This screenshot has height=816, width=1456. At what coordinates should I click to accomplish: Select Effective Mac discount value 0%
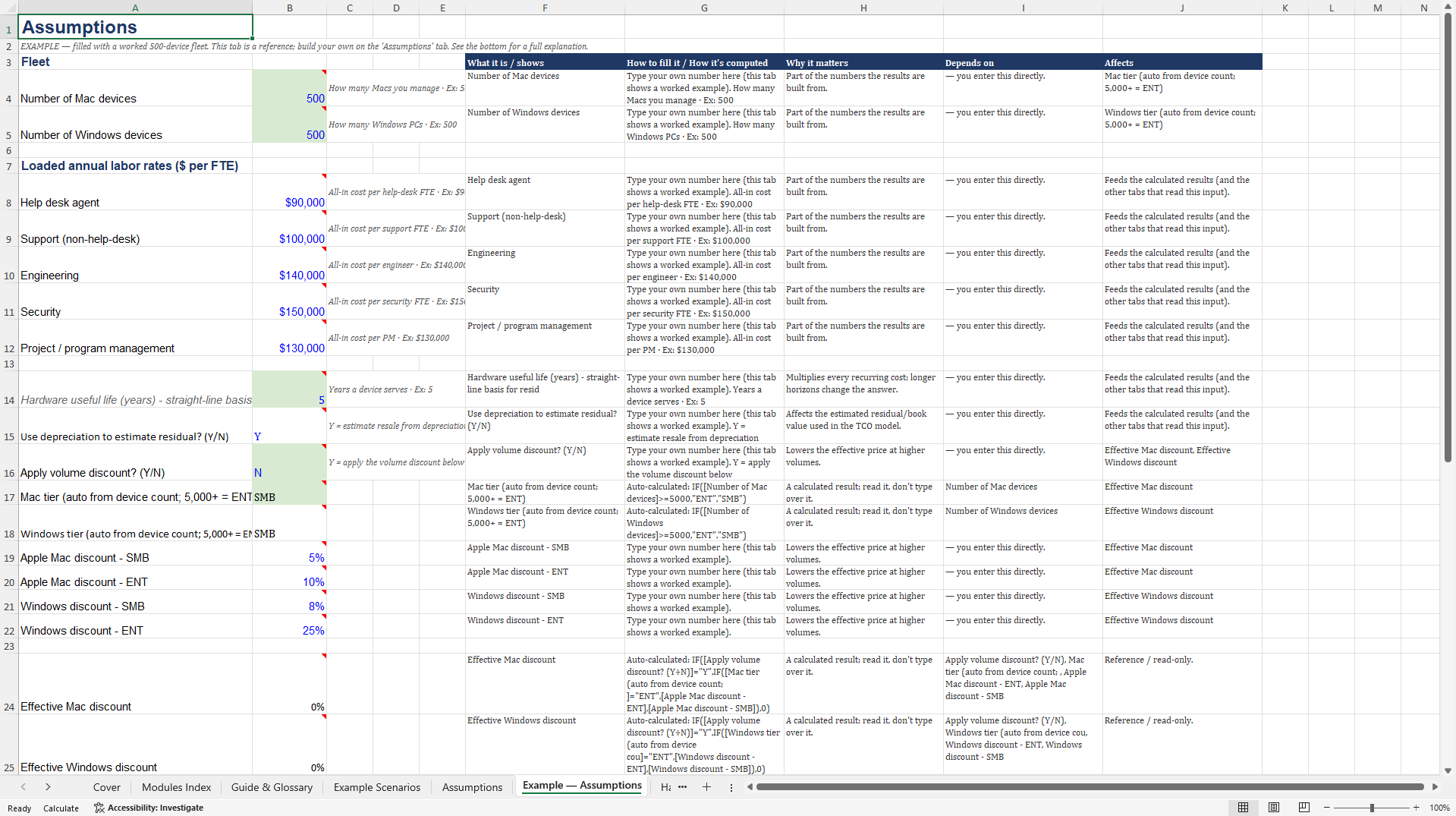point(289,684)
